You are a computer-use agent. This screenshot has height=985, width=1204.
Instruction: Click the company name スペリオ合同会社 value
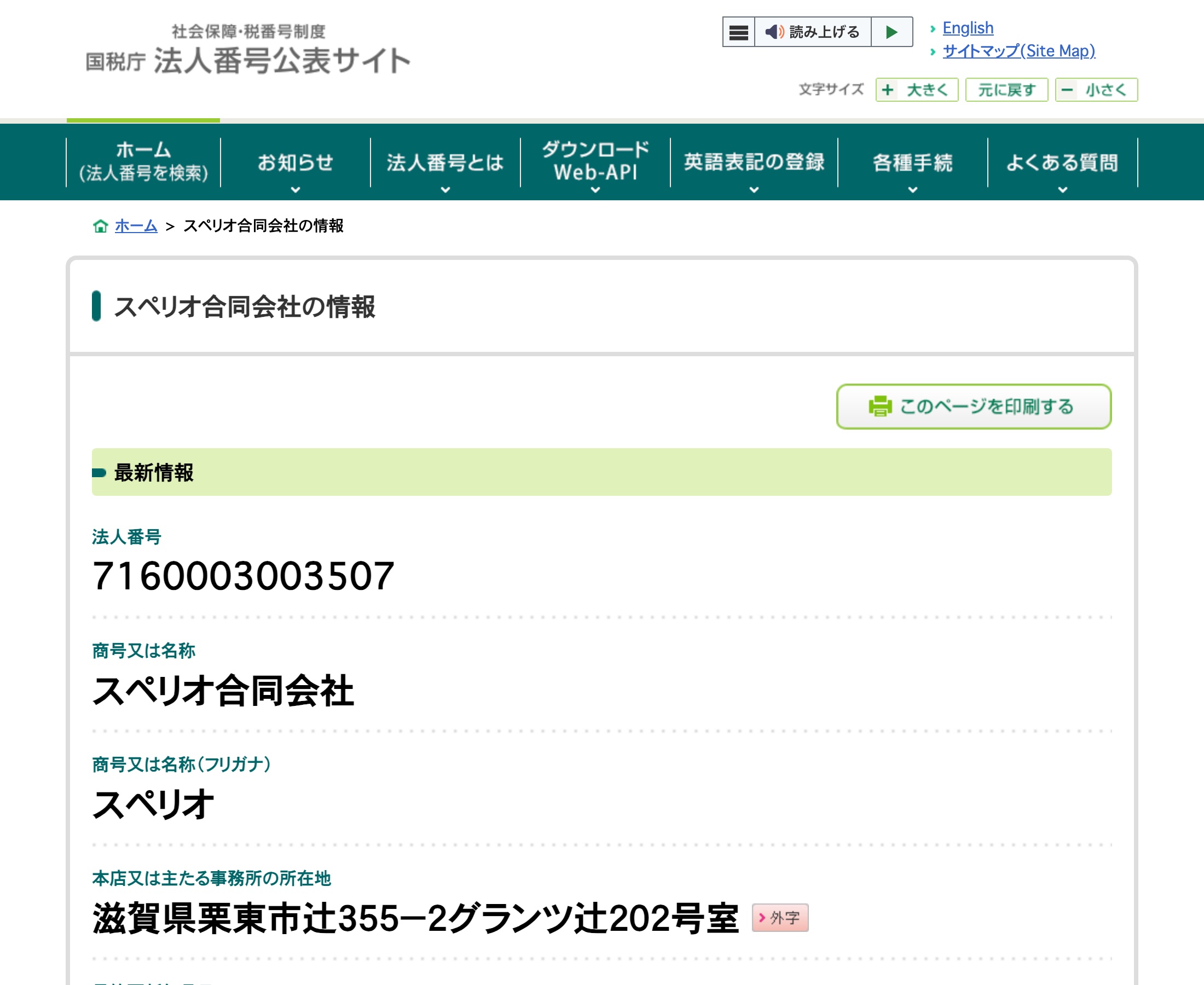tap(223, 691)
